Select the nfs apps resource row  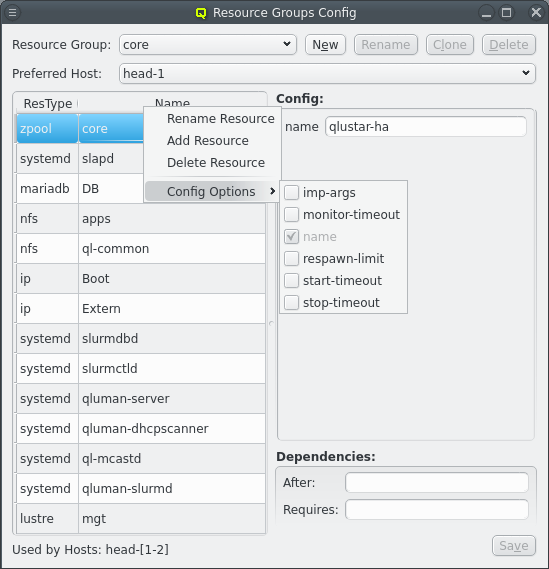coord(141,219)
